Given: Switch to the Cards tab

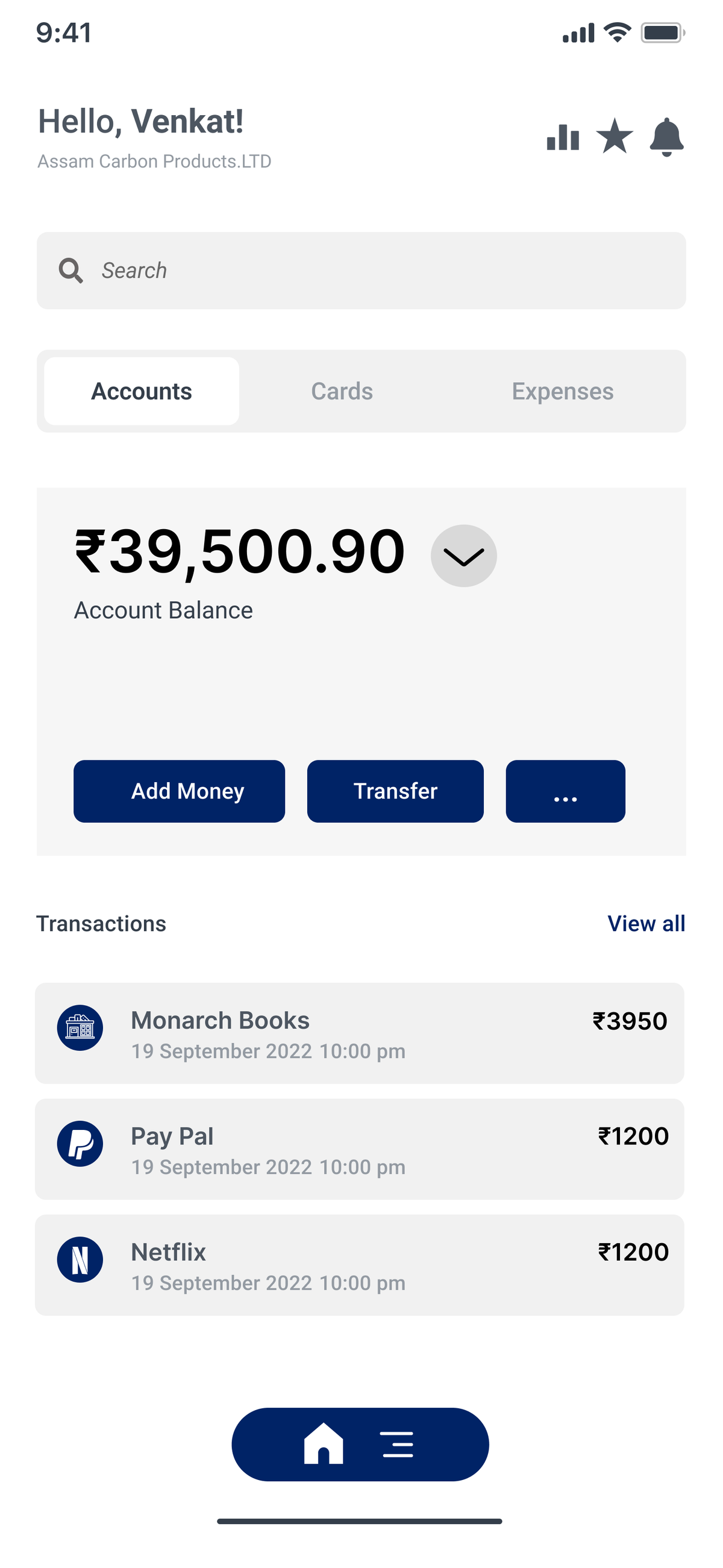Looking at the screenshot, I should click(x=342, y=391).
